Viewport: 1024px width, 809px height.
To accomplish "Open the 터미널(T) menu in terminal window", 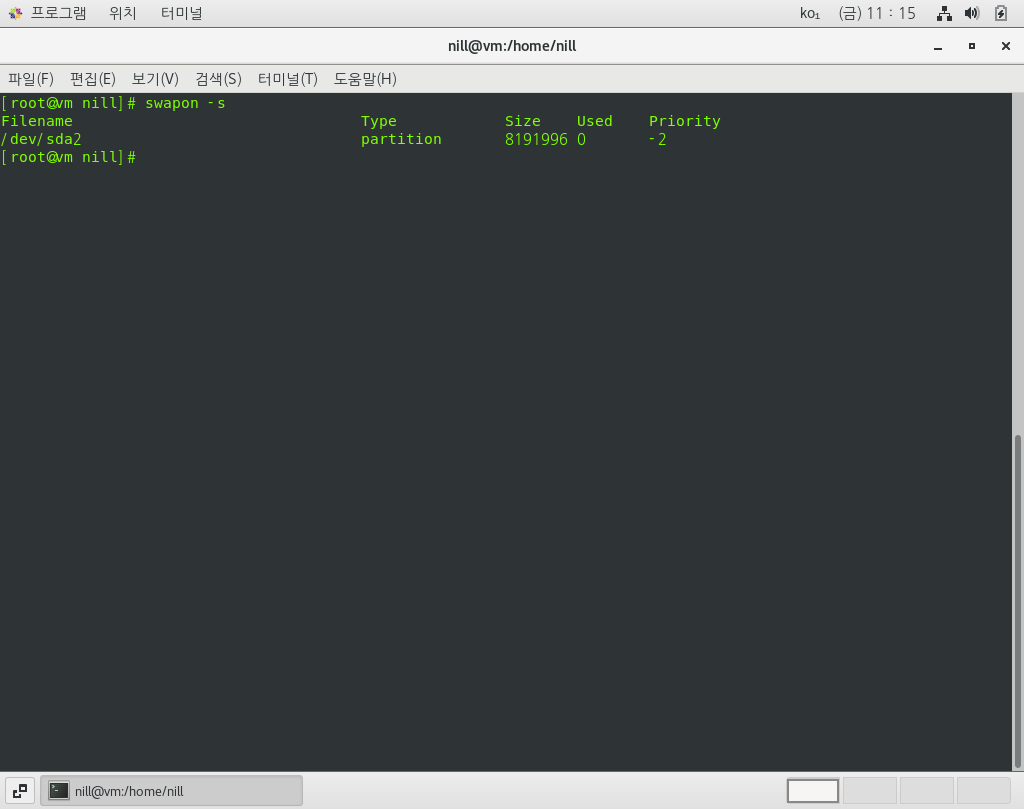I will 287,79.
